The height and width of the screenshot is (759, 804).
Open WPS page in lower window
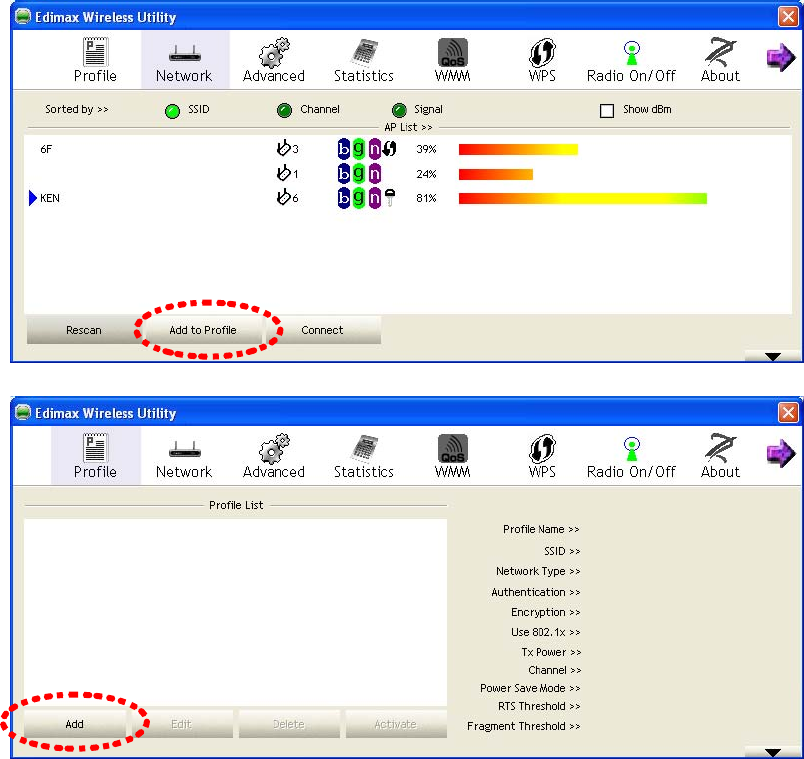[x=542, y=455]
